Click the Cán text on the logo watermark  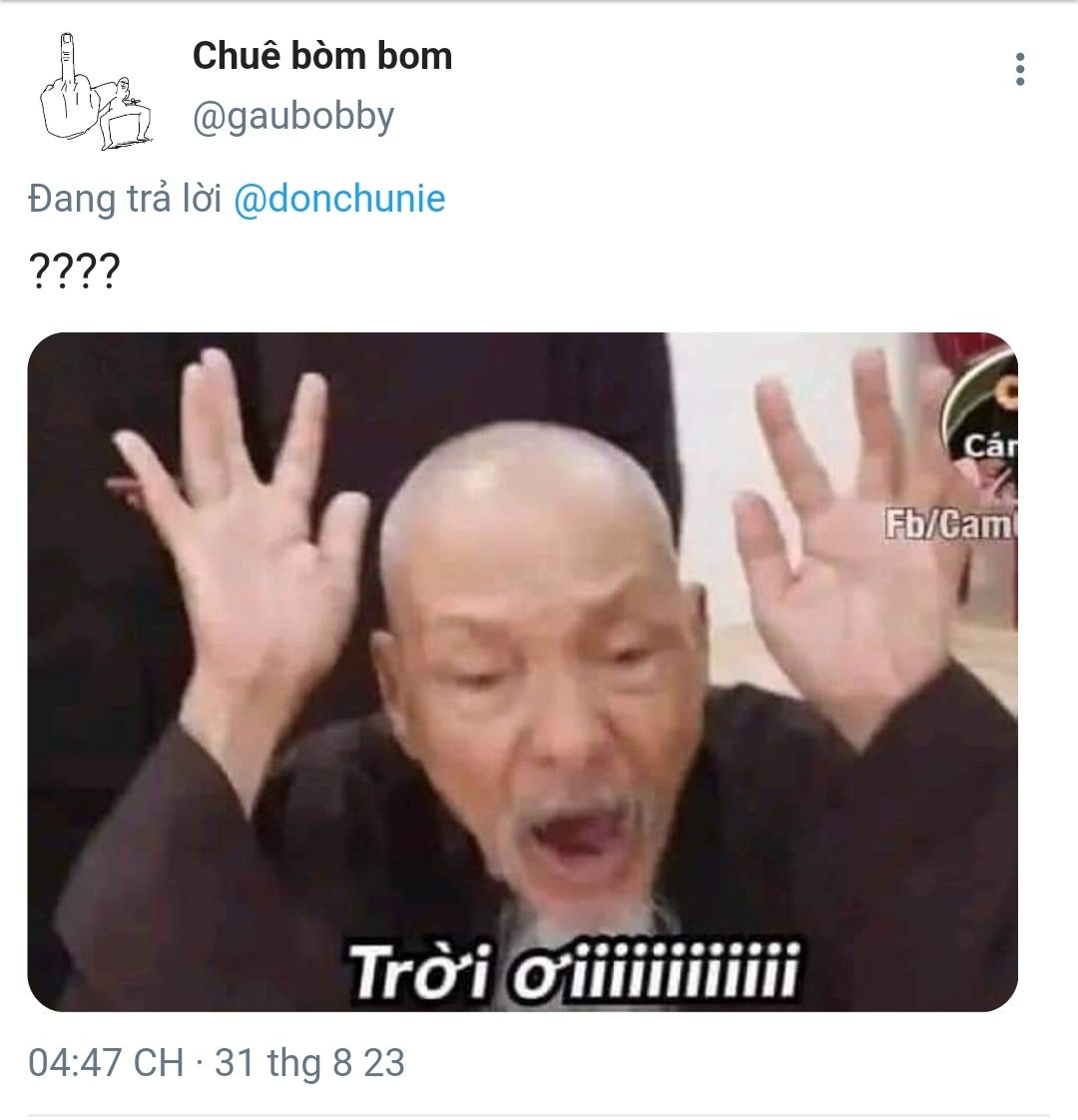click(x=991, y=446)
